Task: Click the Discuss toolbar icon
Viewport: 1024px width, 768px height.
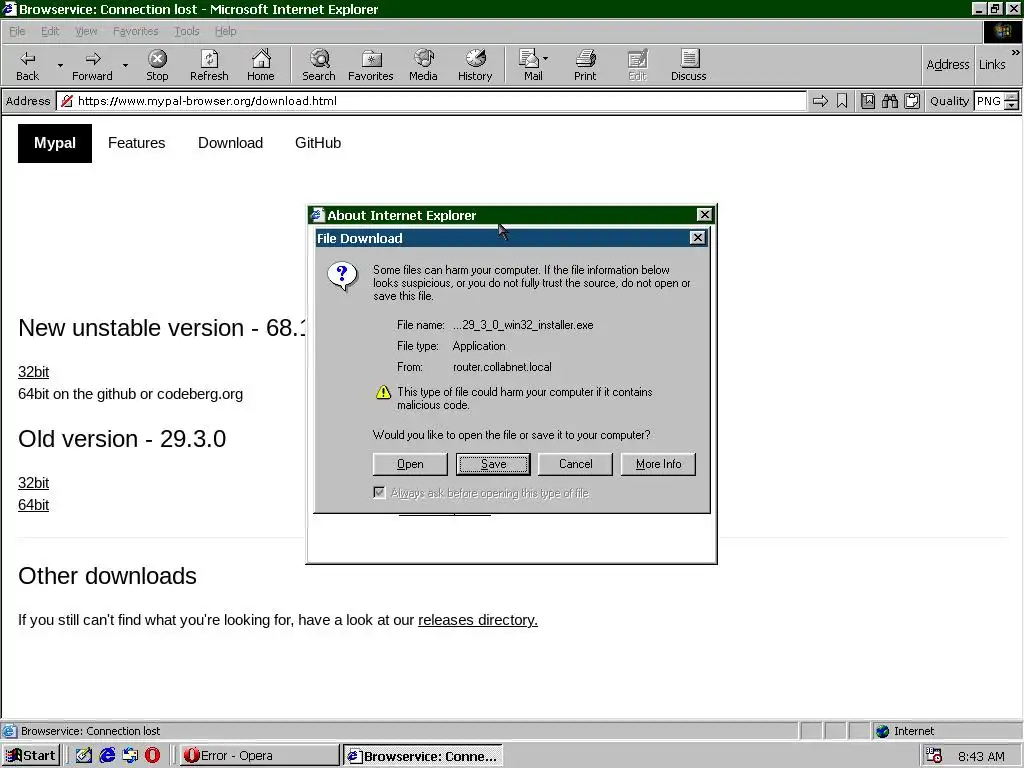Action: tap(688, 65)
